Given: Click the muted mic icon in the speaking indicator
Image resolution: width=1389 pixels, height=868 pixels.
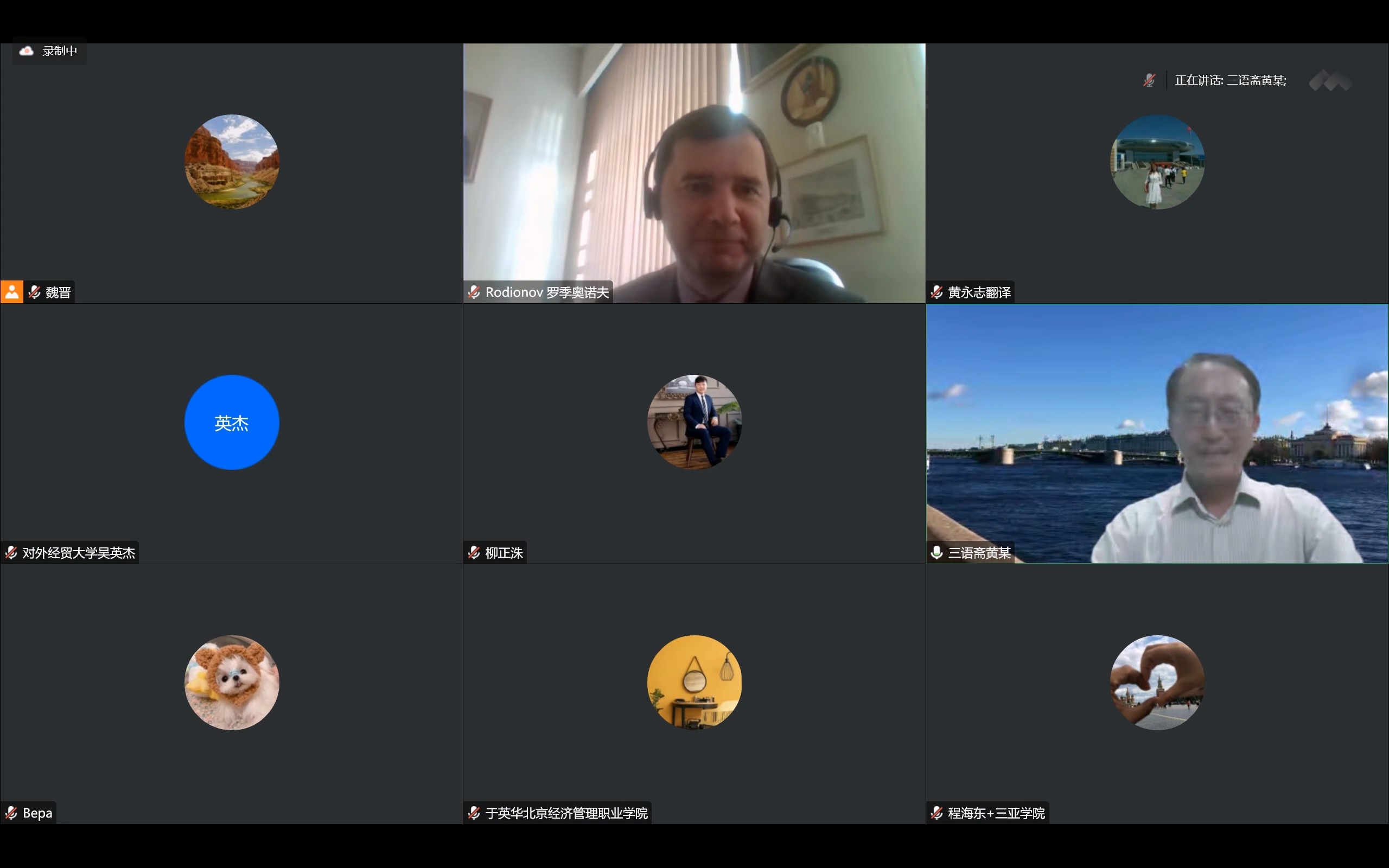Looking at the screenshot, I should point(1149,80).
